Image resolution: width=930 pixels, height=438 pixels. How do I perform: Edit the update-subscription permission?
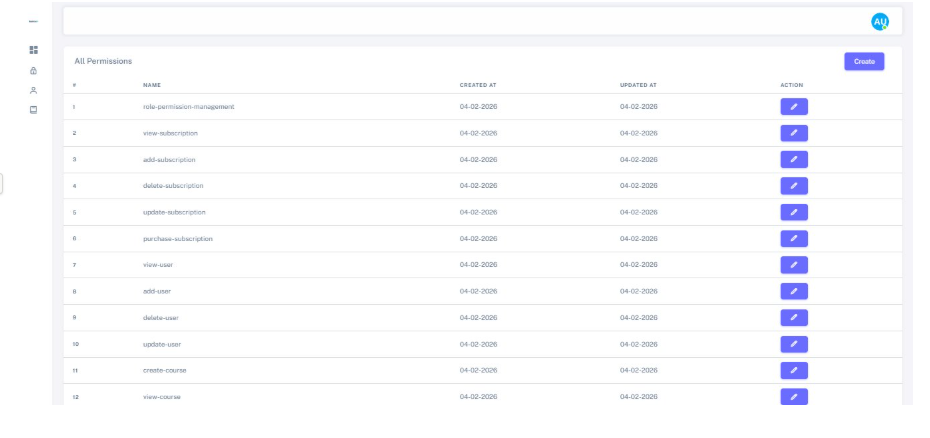794,212
